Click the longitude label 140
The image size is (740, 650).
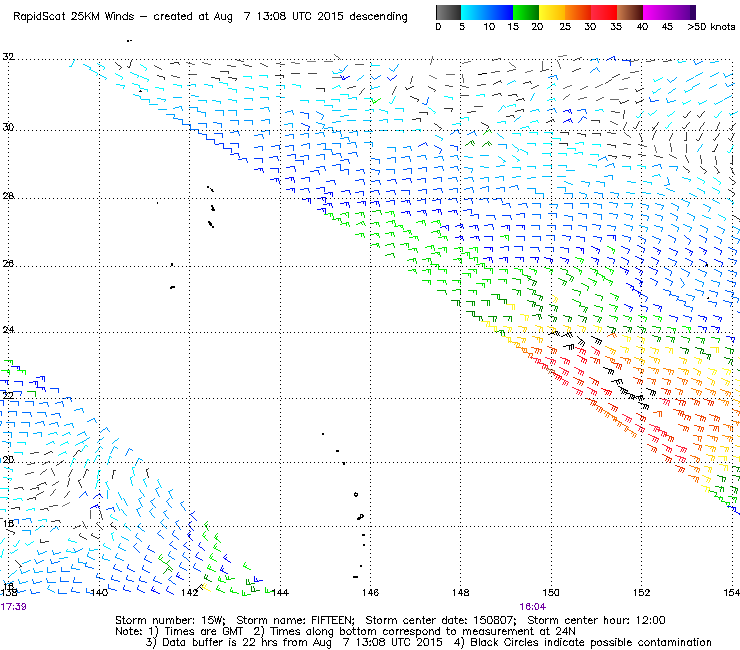[99, 592]
